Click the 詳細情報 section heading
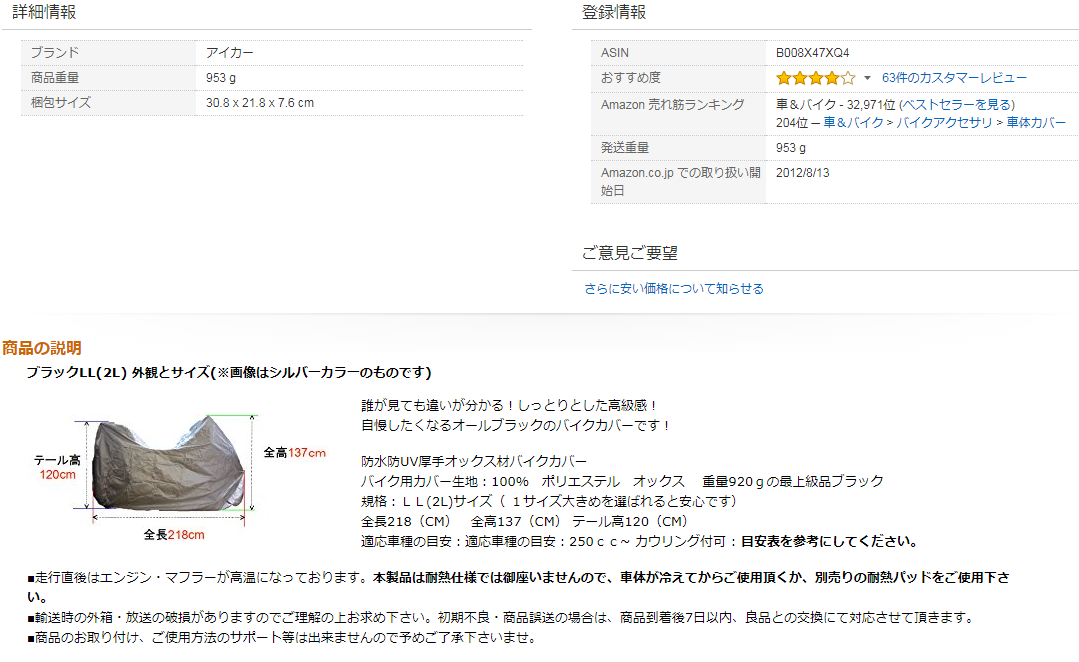Screen dimensions: 1079x662 [44, 12]
